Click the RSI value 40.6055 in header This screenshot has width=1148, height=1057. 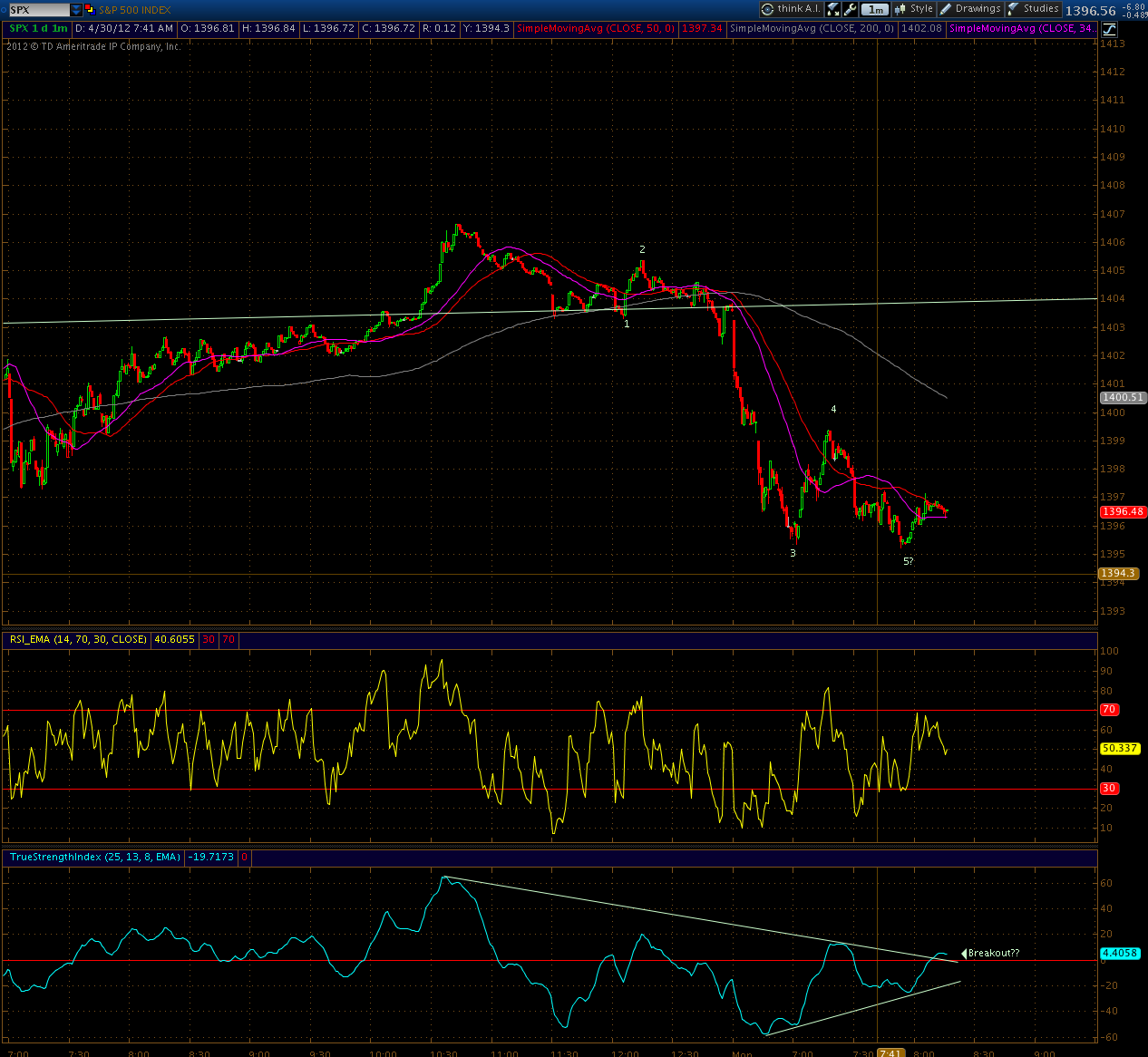[x=174, y=639]
